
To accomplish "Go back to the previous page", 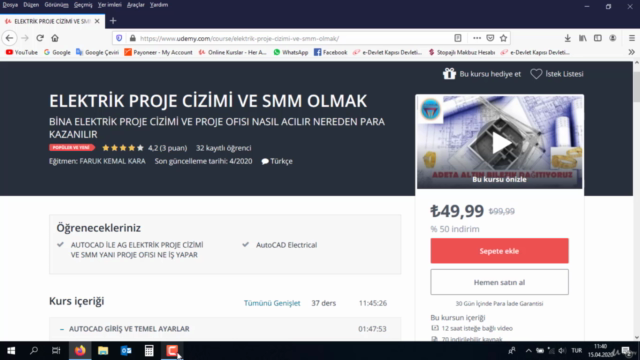I will [9, 38].
